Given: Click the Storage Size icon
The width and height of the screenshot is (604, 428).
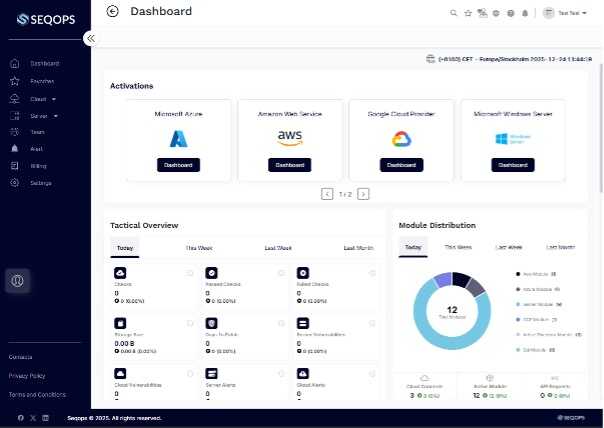Looking at the screenshot, I should point(120,323).
